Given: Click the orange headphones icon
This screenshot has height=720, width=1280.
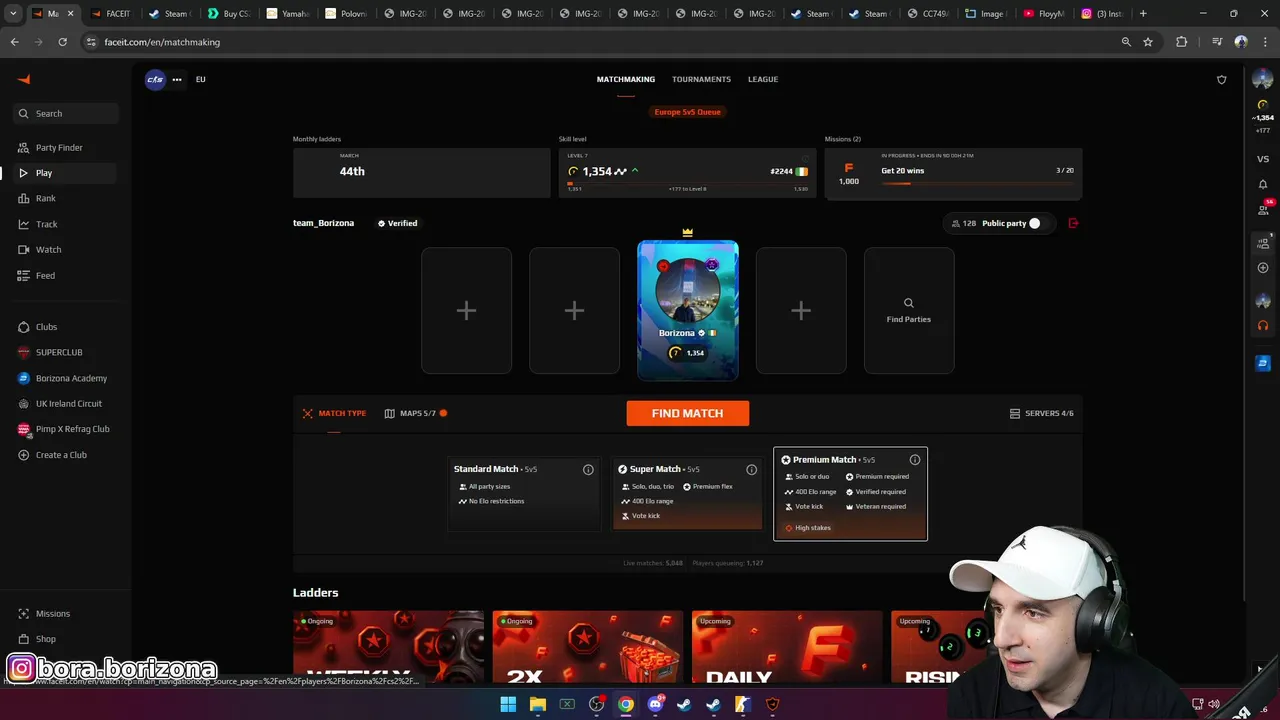Looking at the screenshot, I should (x=1263, y=326).
